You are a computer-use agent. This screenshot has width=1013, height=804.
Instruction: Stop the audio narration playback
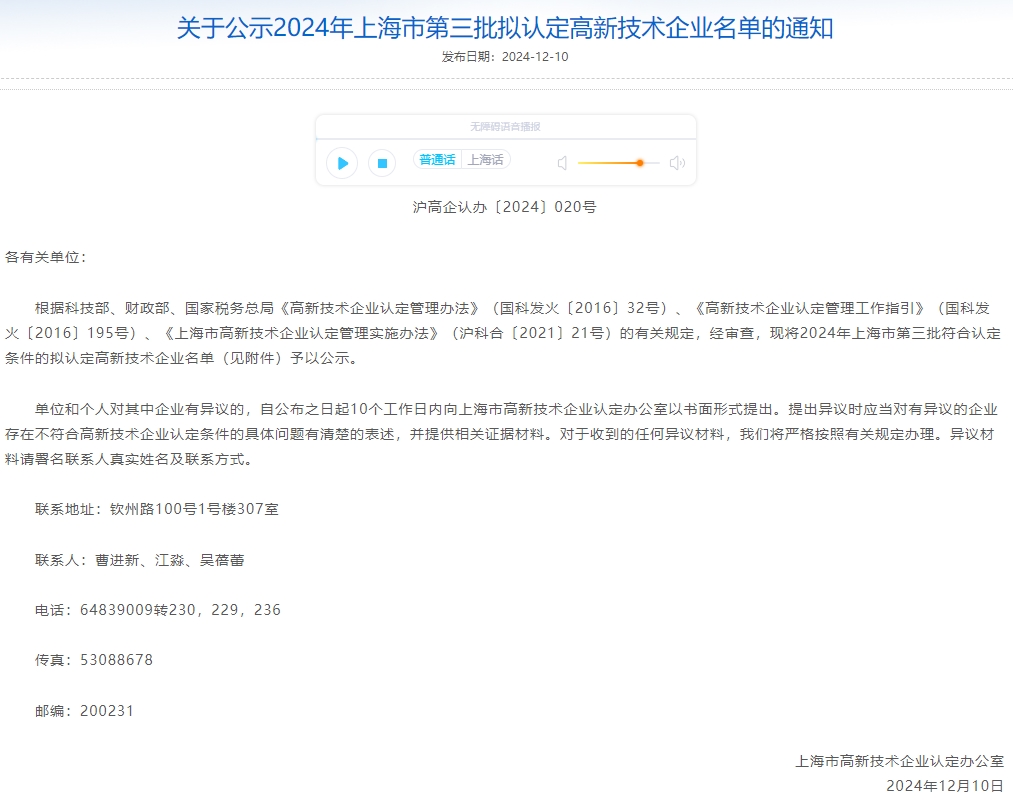381,163
